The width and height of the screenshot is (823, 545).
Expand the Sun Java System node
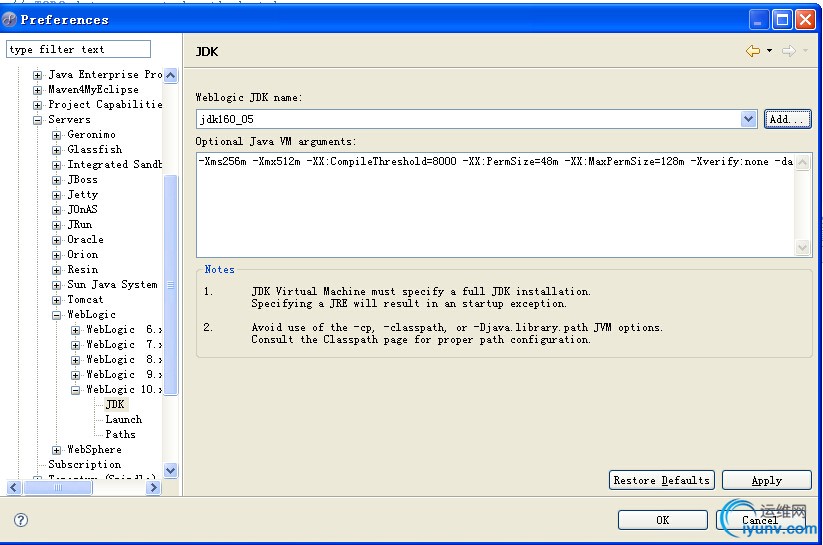pos(56,285)
